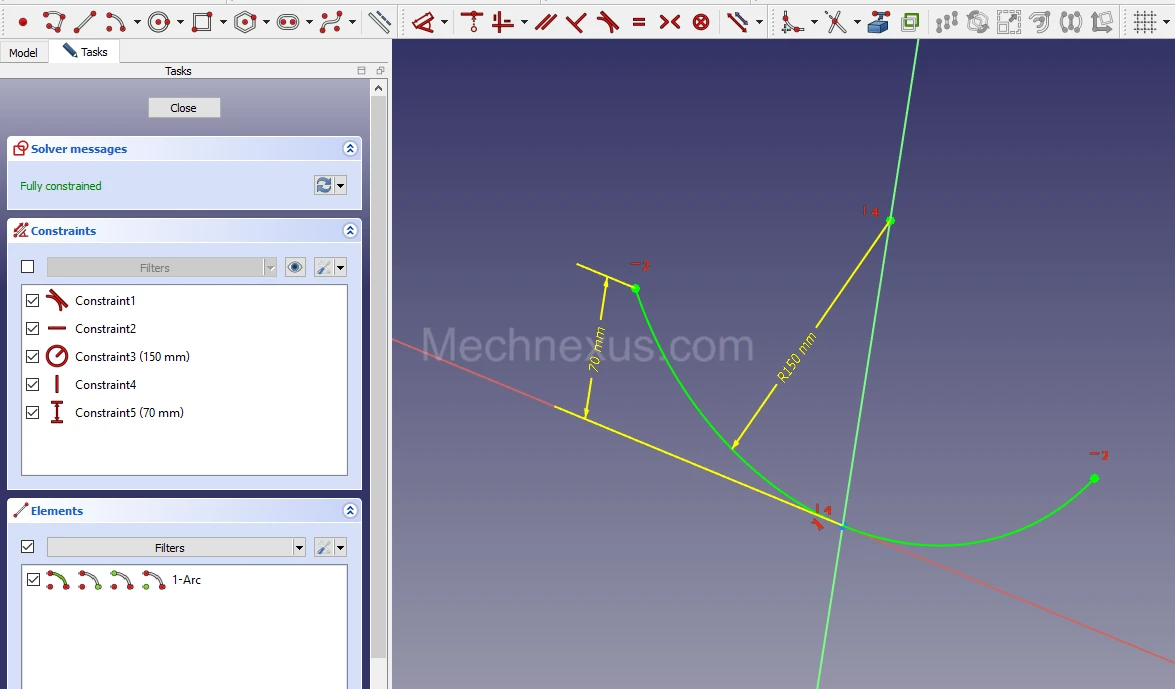Select the Create Polygon tool

(x=244, y=22)
